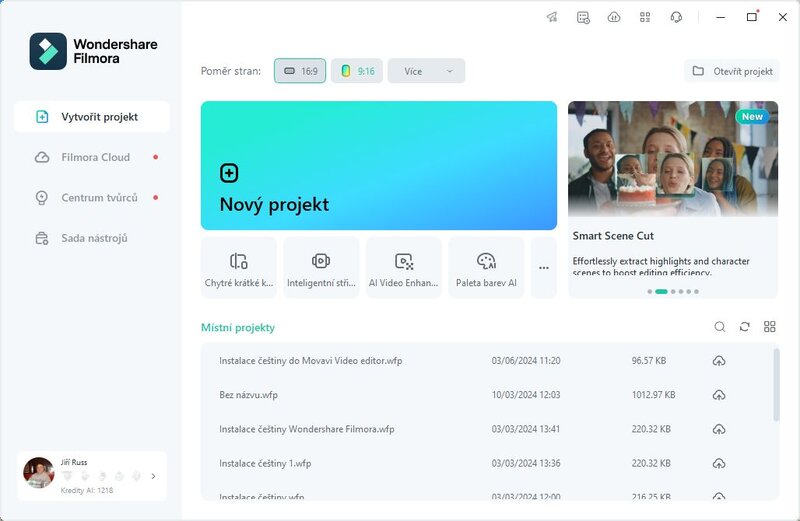This screenshot has width=800, height=521.
Task: Click the Otevřít projekt button
Action: [x=732, y=71]
